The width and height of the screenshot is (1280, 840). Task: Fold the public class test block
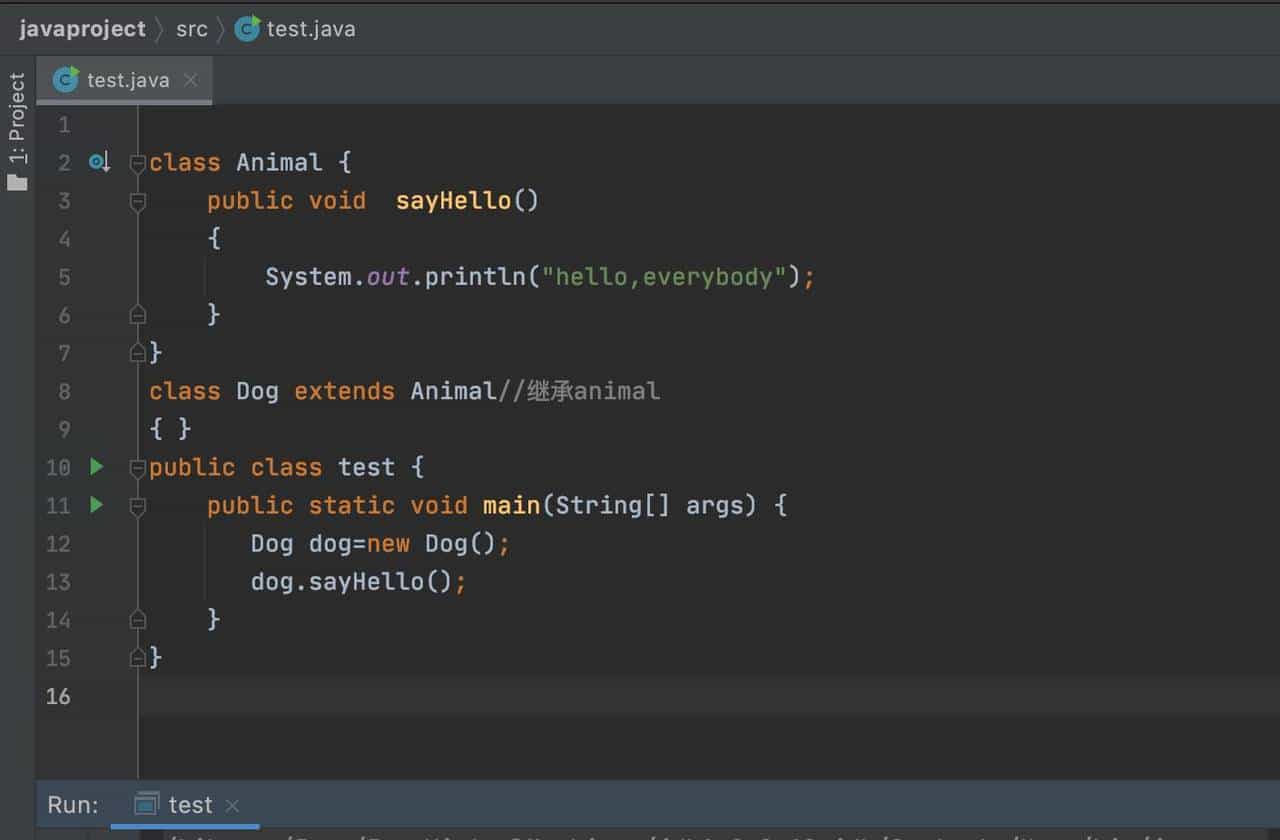(138, 468)
